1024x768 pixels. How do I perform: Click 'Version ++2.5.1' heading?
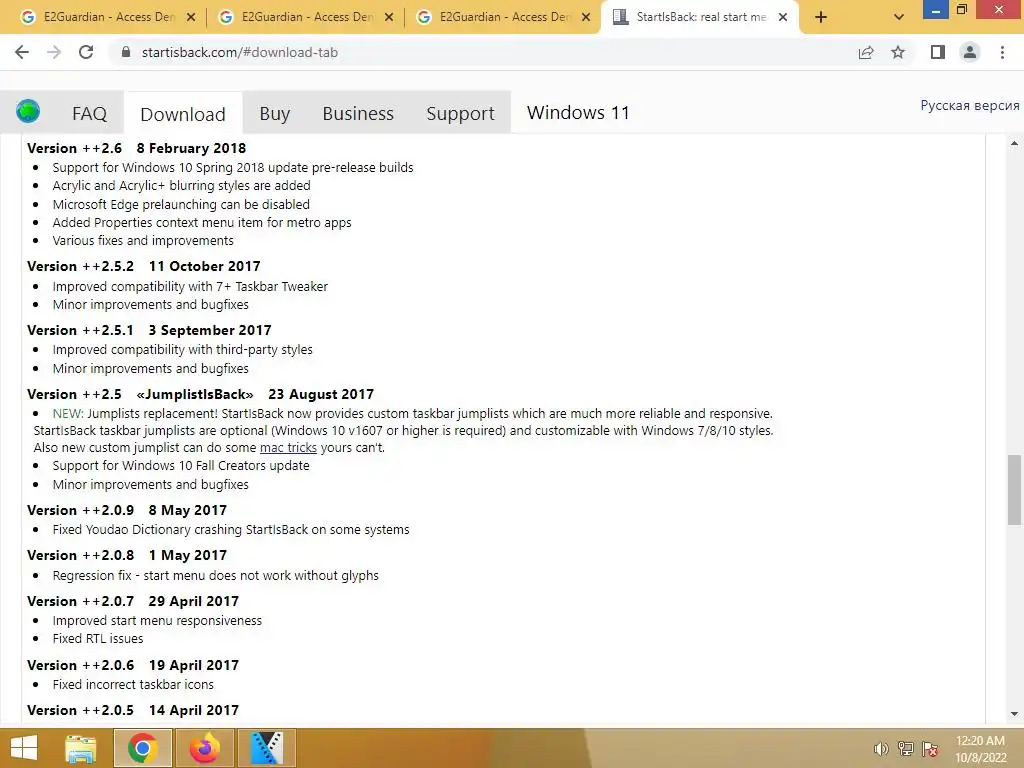pyautogui.click(x=80, y=330)
